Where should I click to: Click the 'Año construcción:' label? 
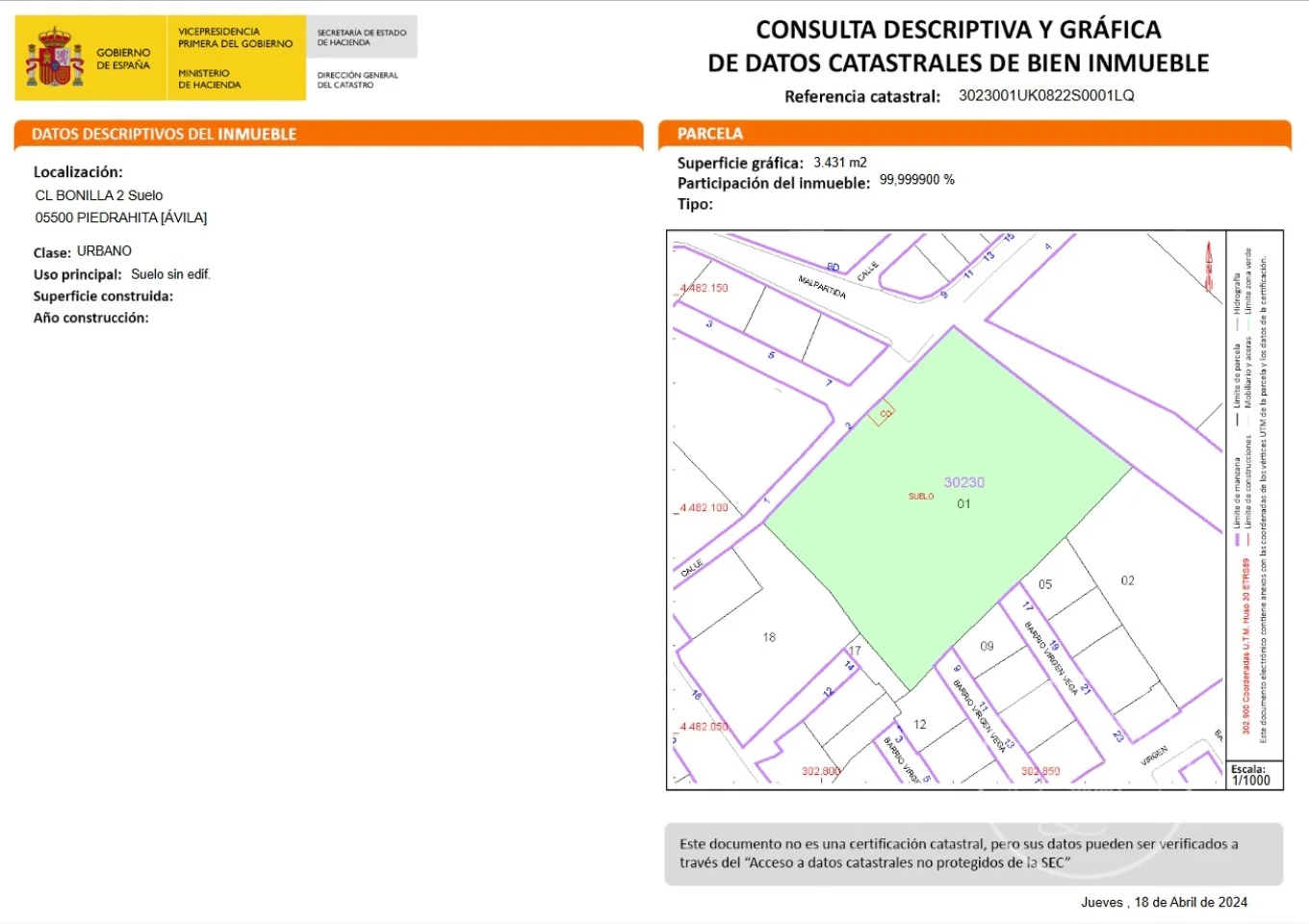91,318
